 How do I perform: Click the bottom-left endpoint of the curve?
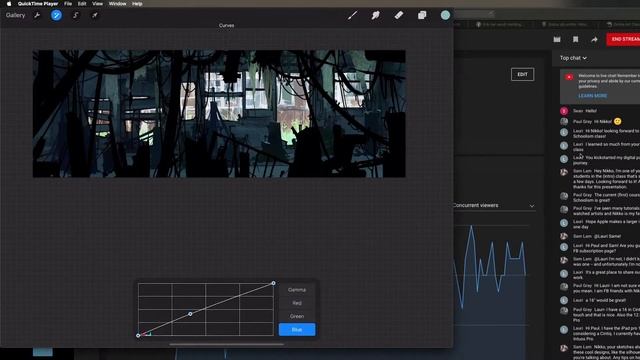138,336
